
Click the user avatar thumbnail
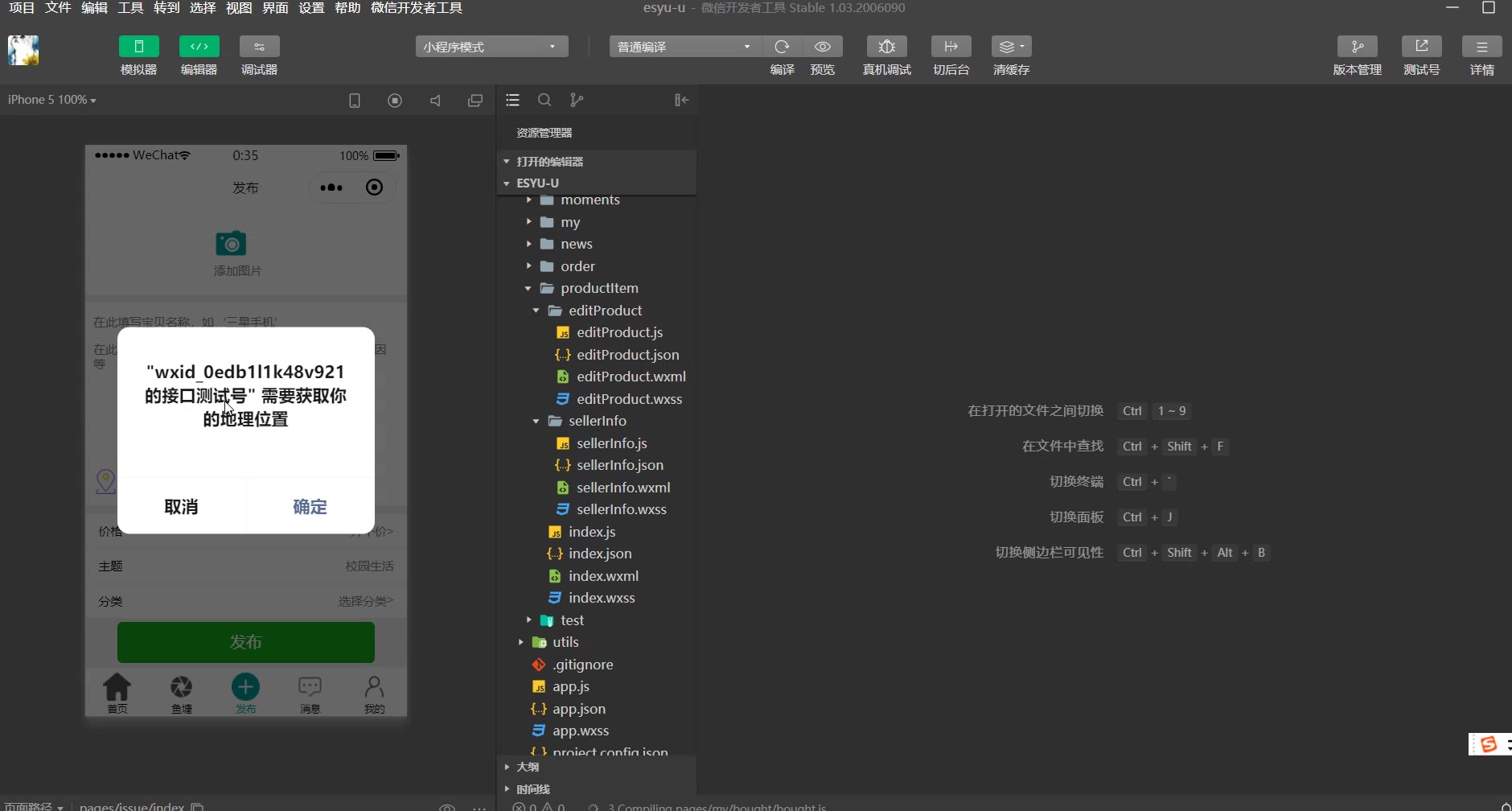pos(23,50)
